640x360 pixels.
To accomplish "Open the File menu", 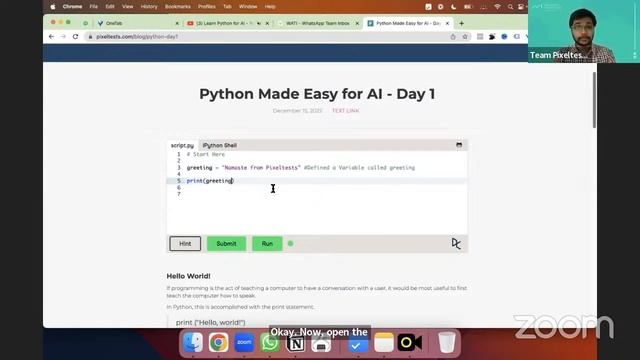I will point(93,7).
